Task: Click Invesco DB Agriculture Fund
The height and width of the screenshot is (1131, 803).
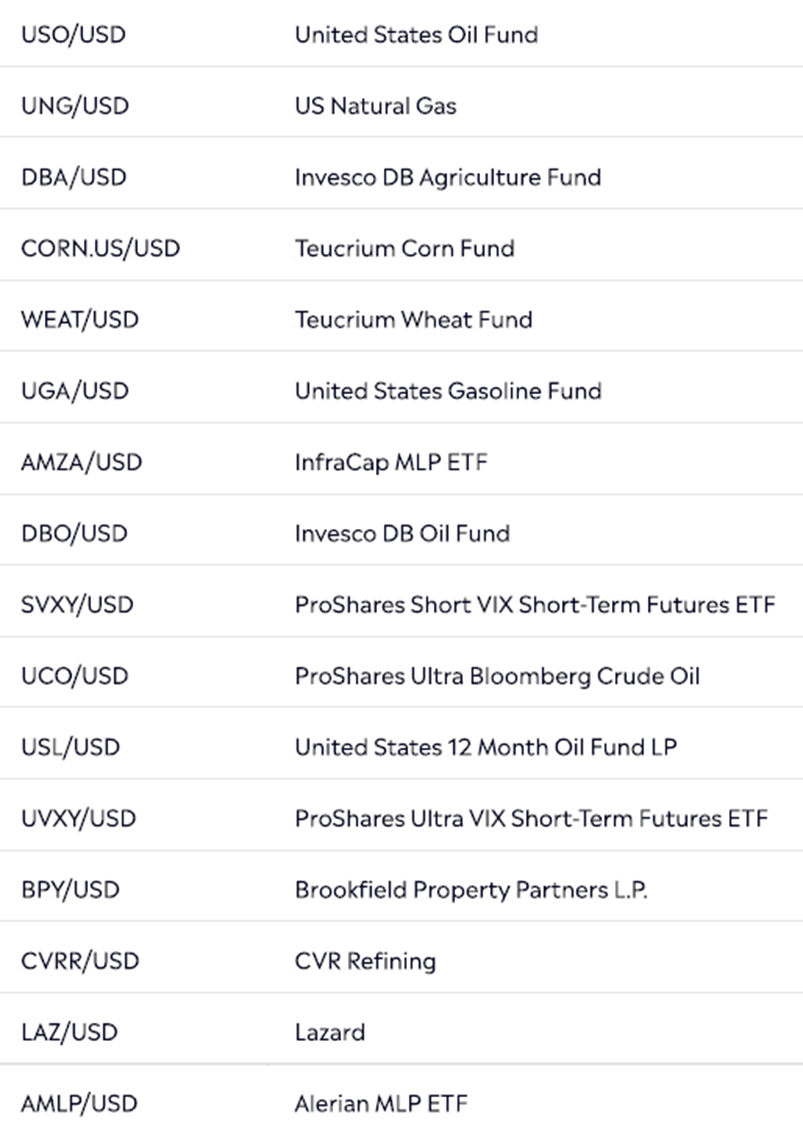Action: (447, 177)
